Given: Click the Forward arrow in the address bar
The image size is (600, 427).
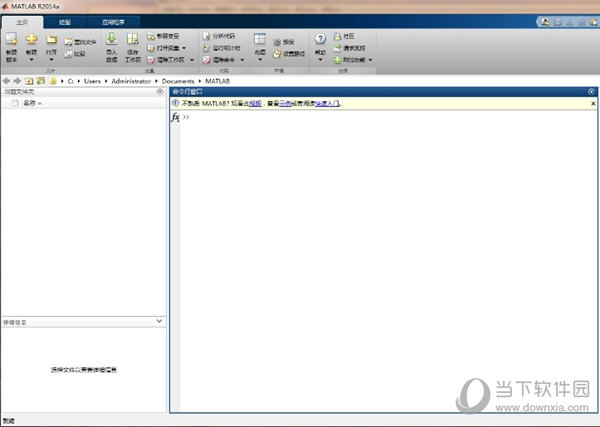Looking at the screenshot, I should pos(17,81).
